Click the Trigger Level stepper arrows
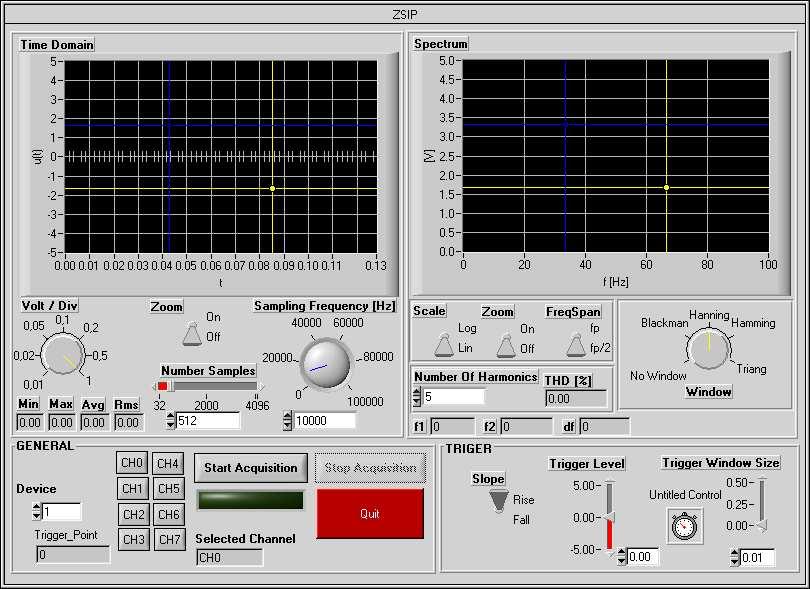 click(621, 557)
